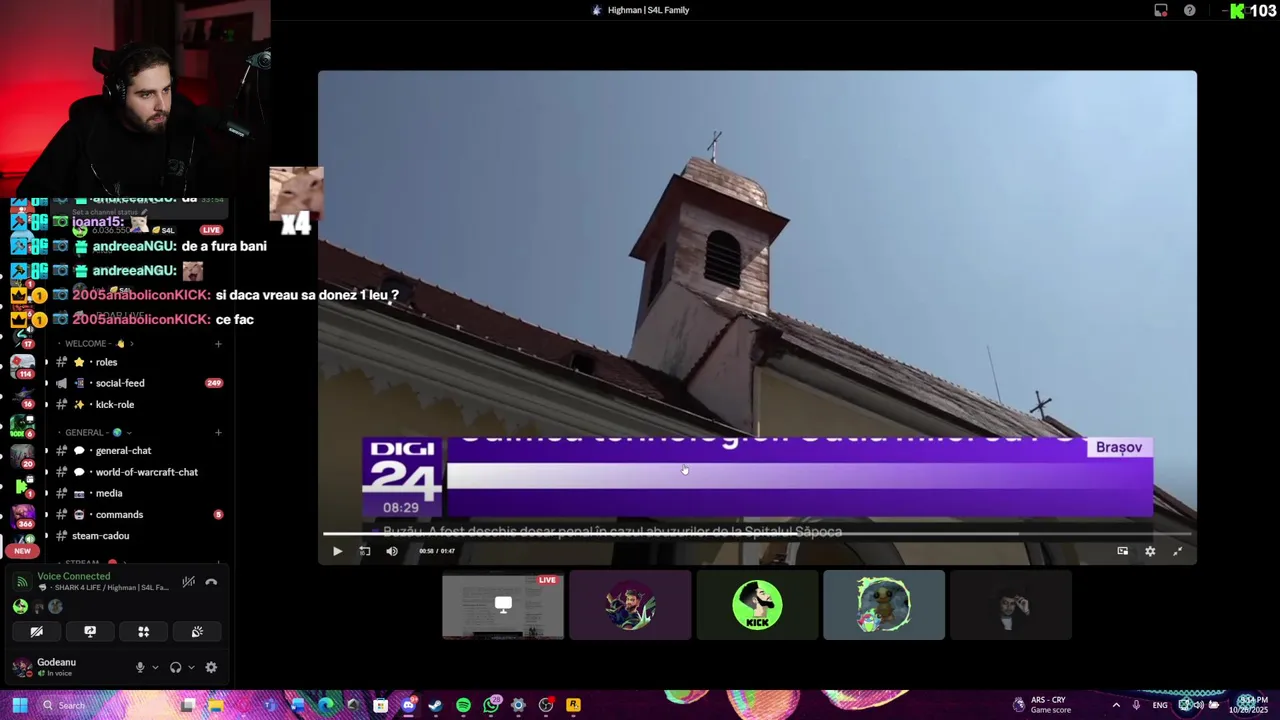Select the LIVE screen share tile
The height and width of the screenshot is (720, 1280).
click(x=503, y=605)
